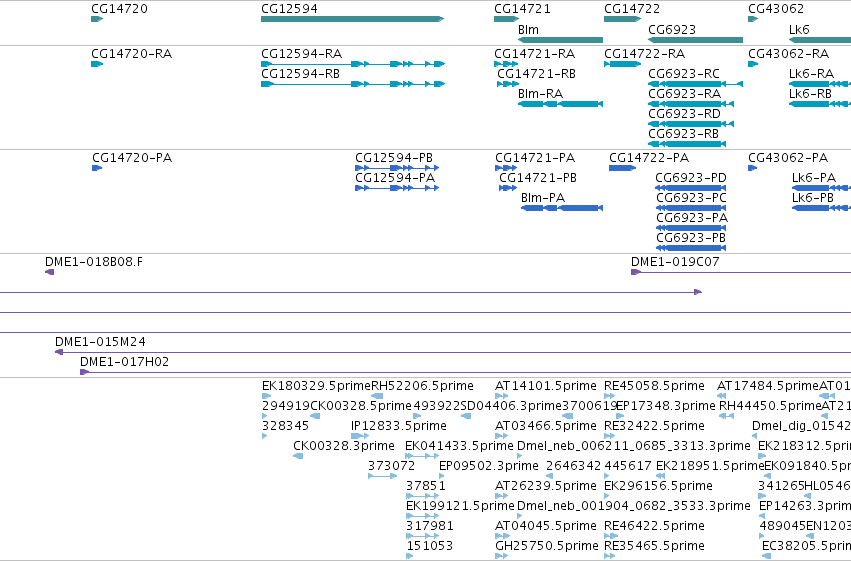Viewport: 851px width, 561px height.
Task: Select the CG6923-RA transcript
Action: (691, 104)
